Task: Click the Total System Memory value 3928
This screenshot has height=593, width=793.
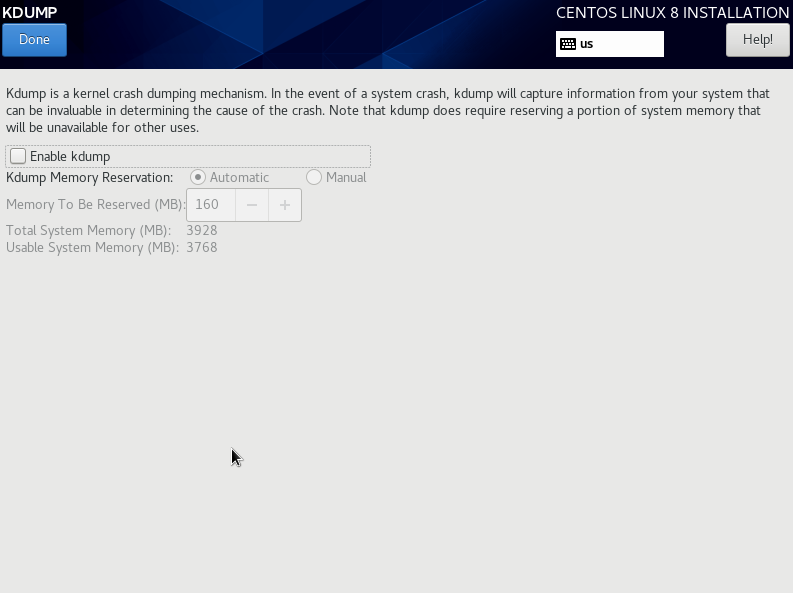Action: (x=202, y=231)
